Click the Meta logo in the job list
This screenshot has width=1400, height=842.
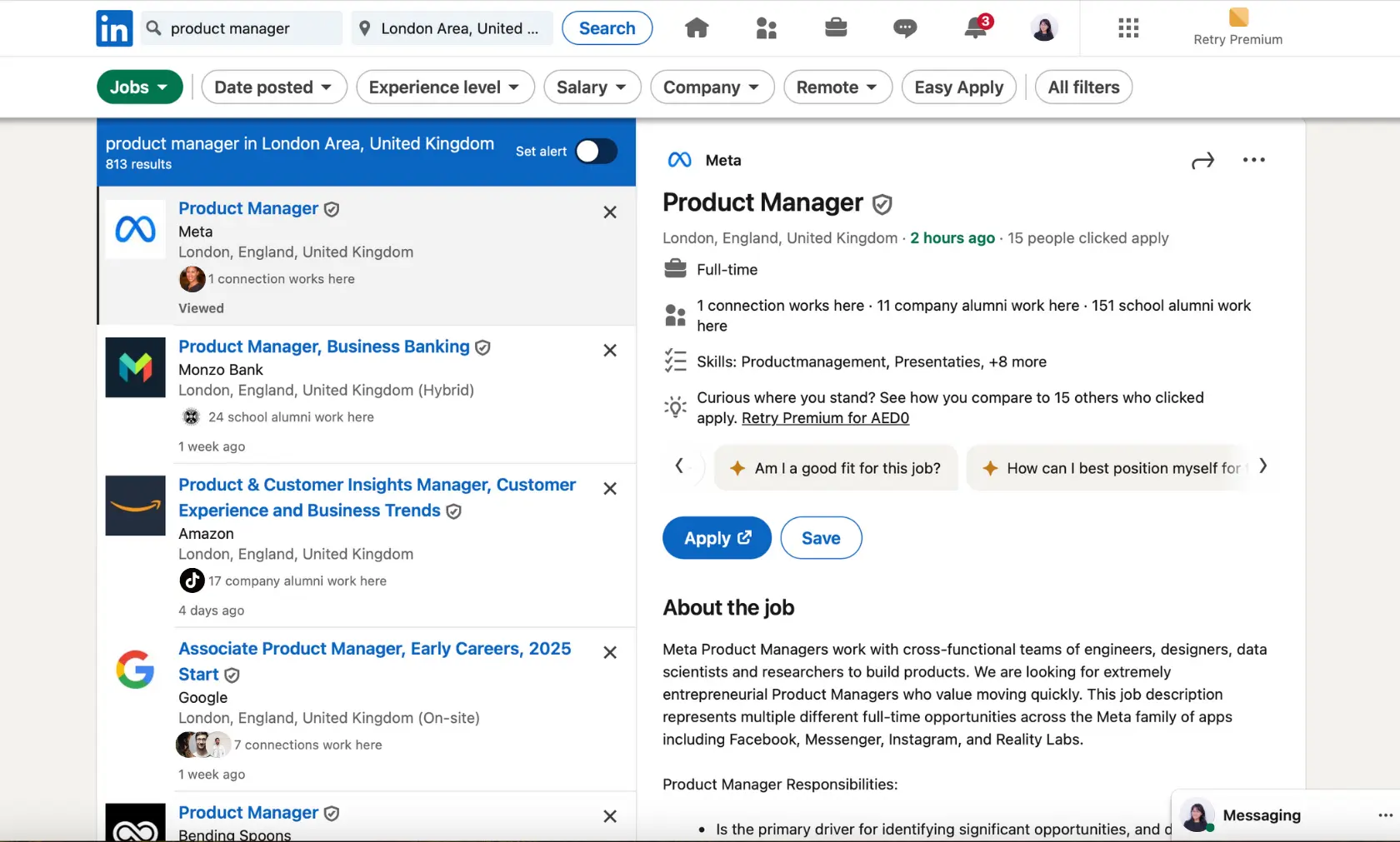[x=135, y=229]
